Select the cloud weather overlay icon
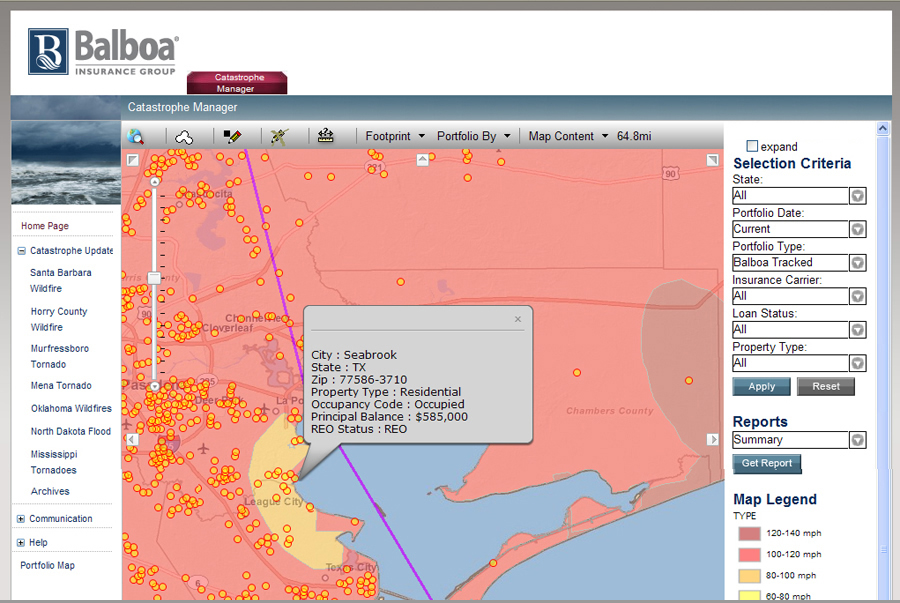The image size is (900, 603). [184, 137]
